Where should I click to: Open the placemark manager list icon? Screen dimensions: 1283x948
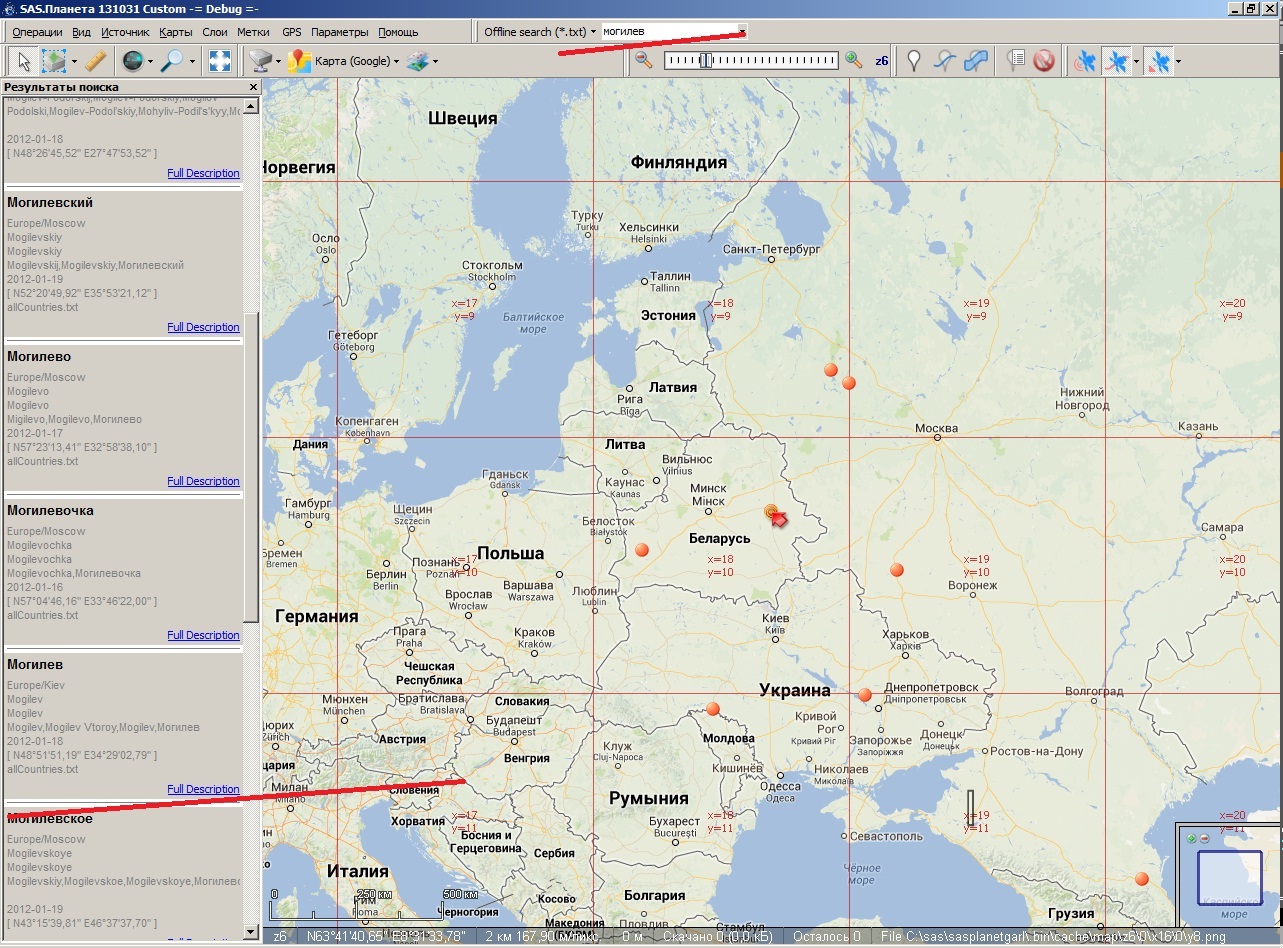1015,61
